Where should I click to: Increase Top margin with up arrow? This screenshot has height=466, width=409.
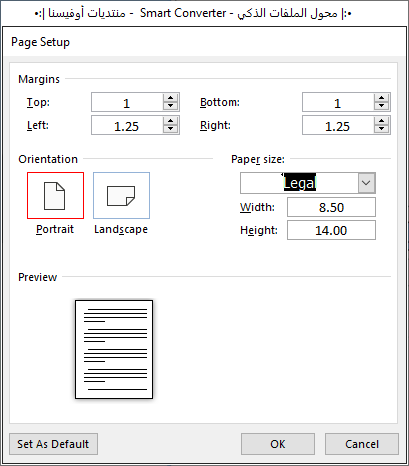coord(171,98)
